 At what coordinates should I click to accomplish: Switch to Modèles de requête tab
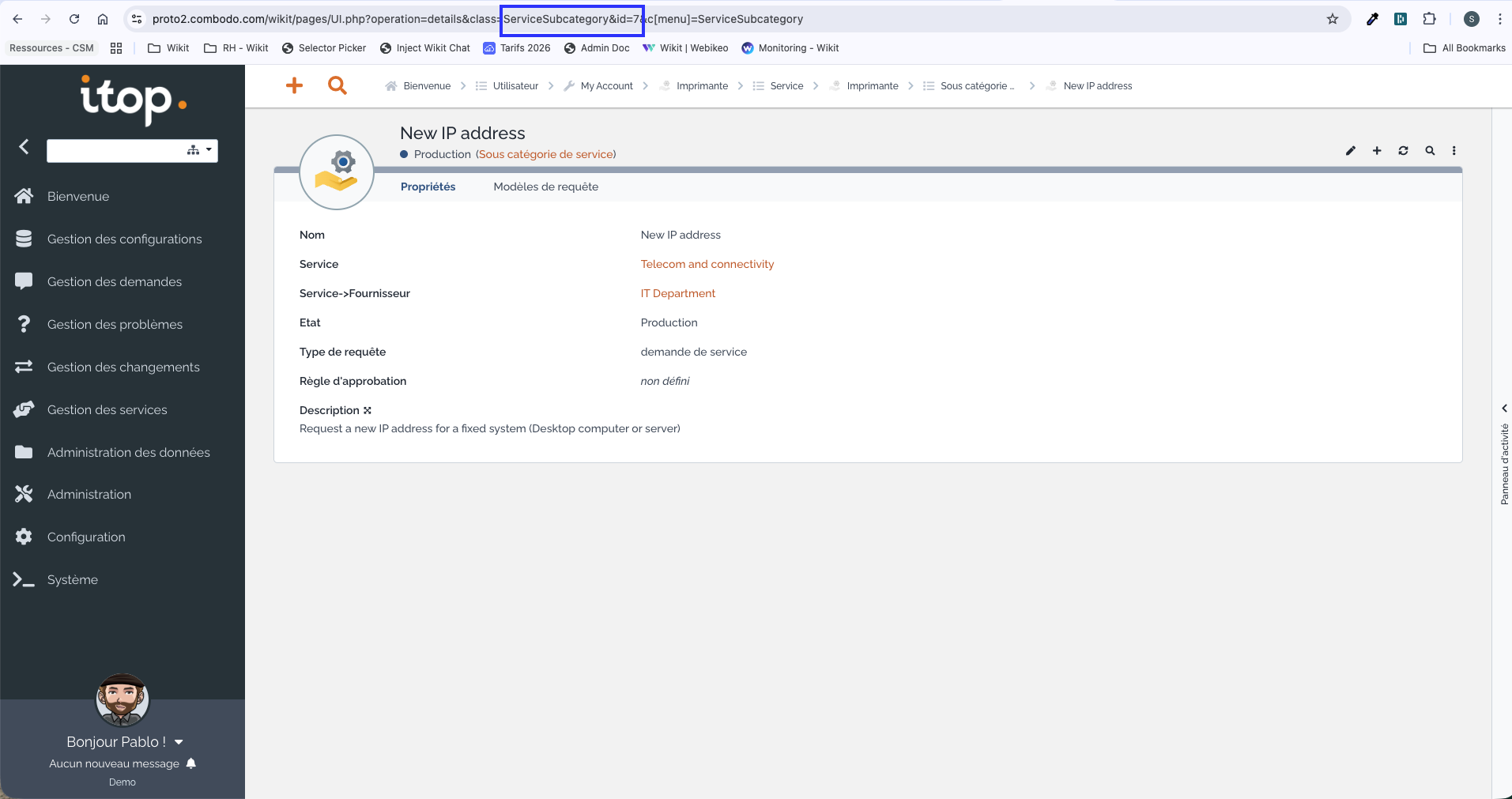tap(546, 187)
